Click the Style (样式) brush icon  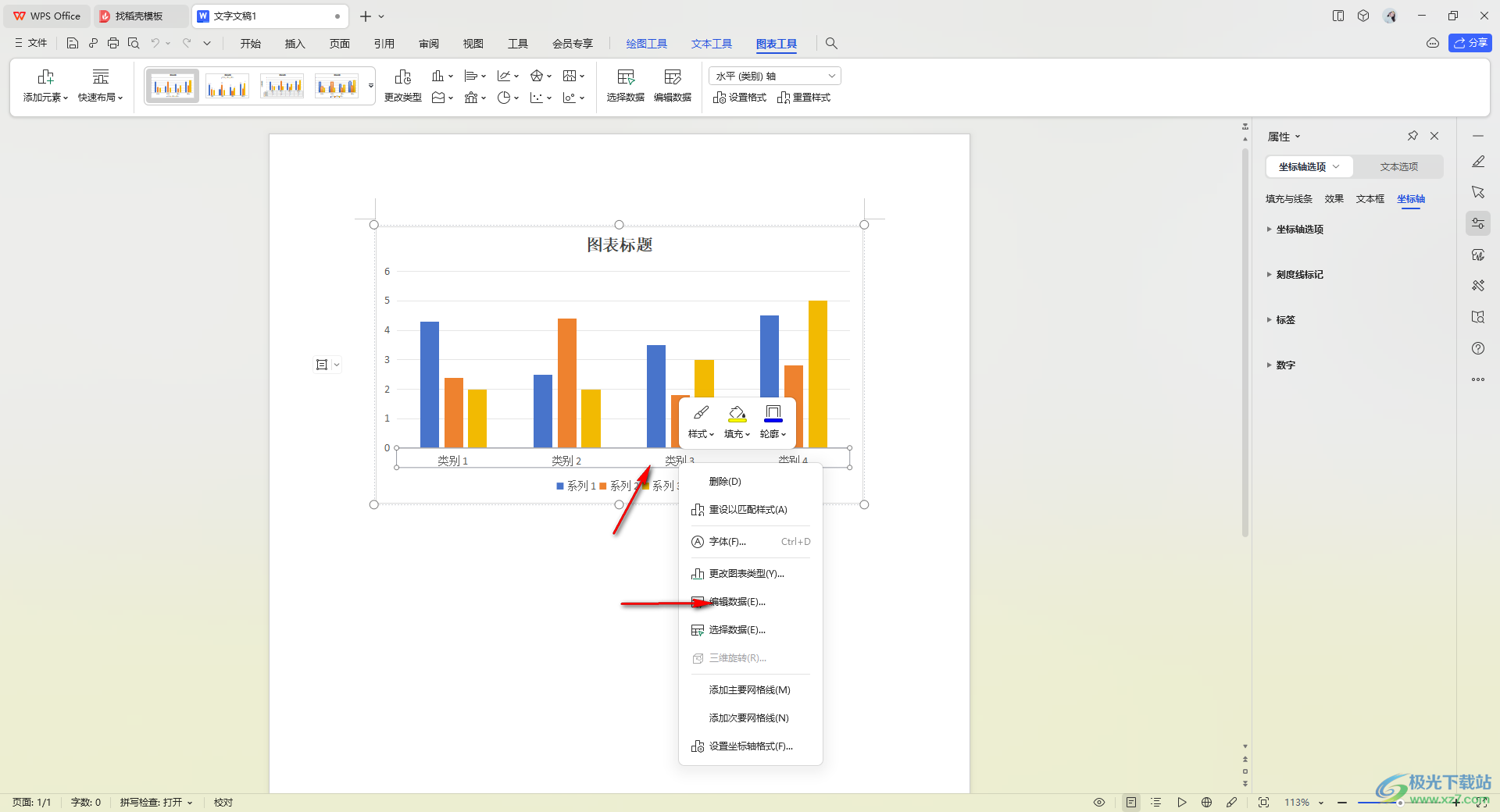[701, 413]
